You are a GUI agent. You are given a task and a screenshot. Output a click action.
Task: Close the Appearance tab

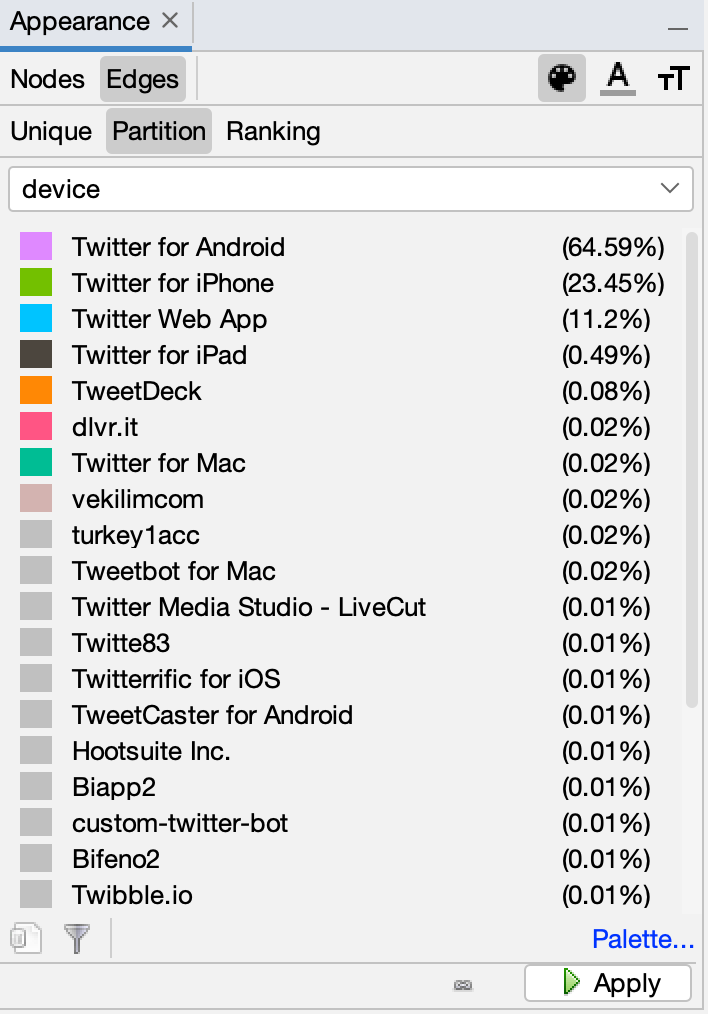click(170, 22)
